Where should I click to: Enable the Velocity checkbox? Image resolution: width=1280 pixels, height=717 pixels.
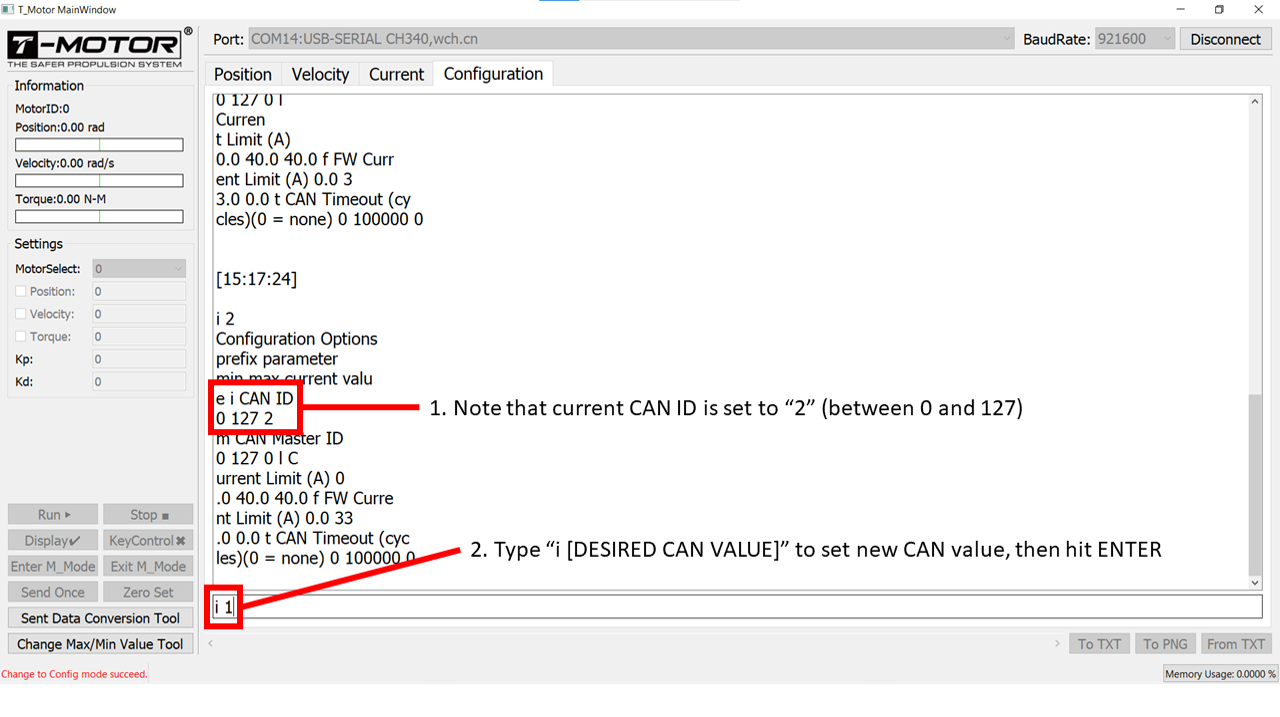coord(21,314)
